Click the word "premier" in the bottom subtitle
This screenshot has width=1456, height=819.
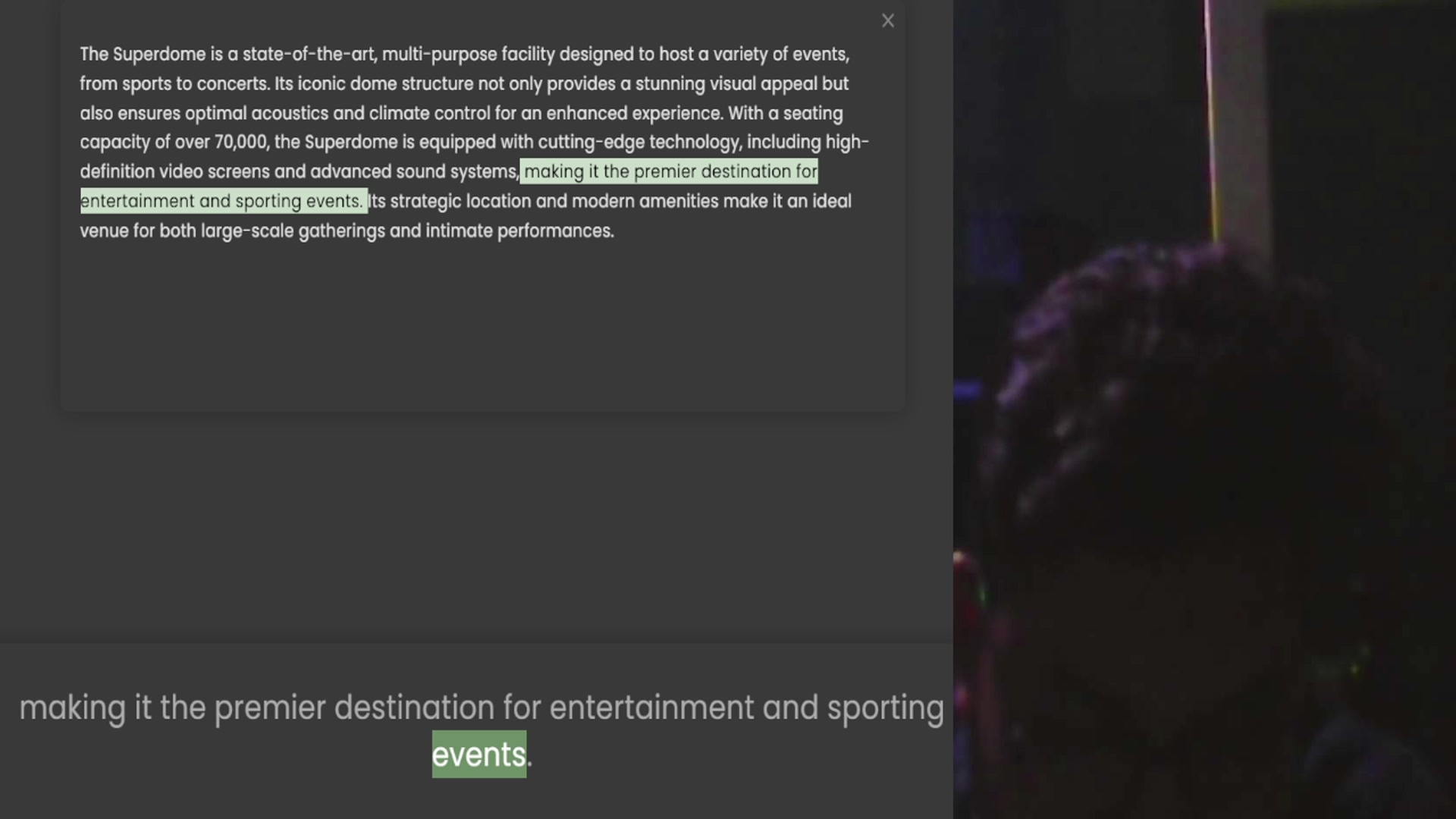point(269,708)
